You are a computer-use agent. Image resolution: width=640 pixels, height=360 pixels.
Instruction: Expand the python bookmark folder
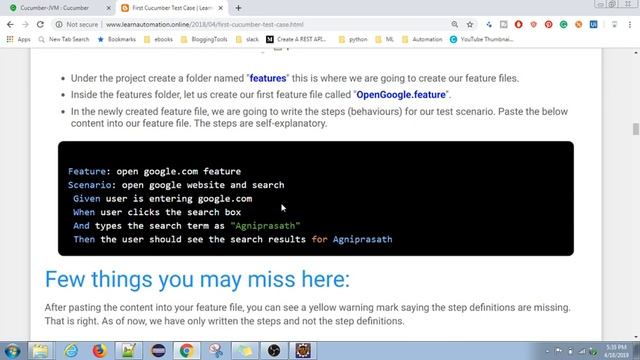[x=353, y=39]
